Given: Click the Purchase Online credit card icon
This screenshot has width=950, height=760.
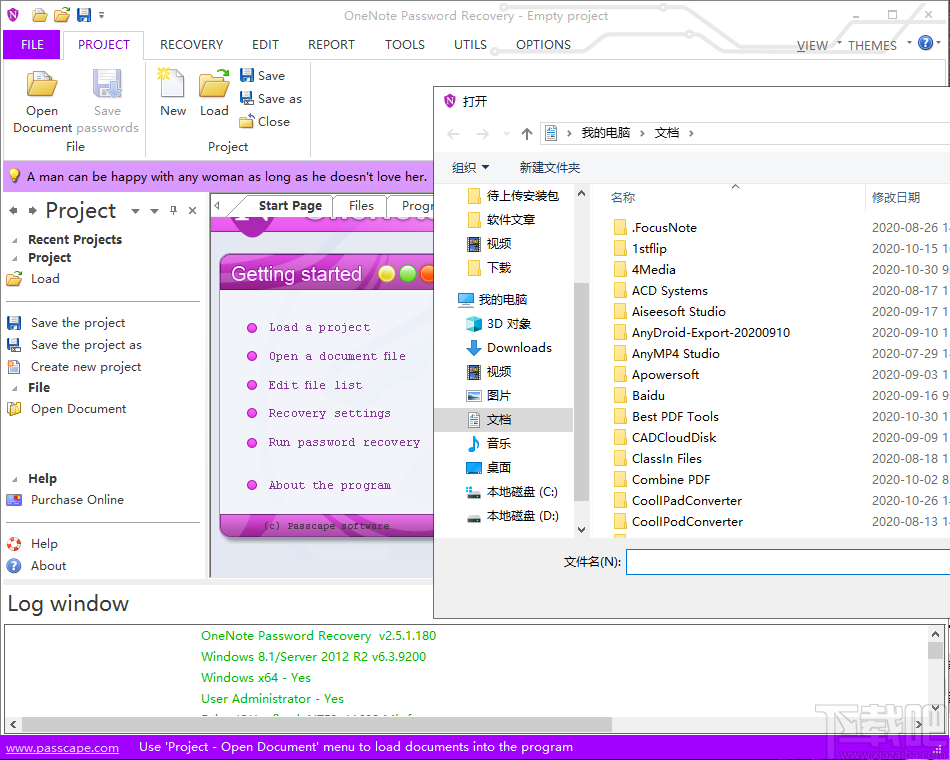Looking at the screenshot, I should click(x=14, y=499).
